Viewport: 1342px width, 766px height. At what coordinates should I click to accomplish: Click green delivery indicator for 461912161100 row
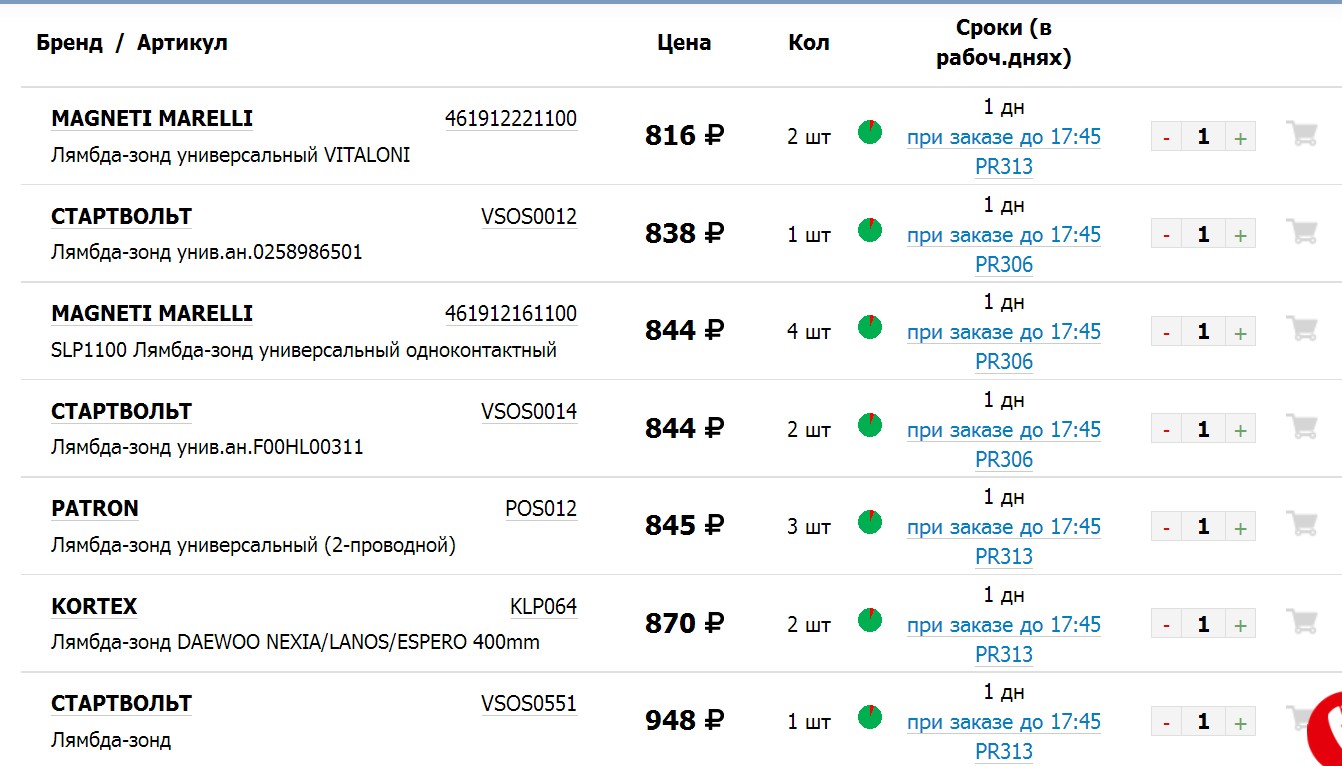(870, 327)
